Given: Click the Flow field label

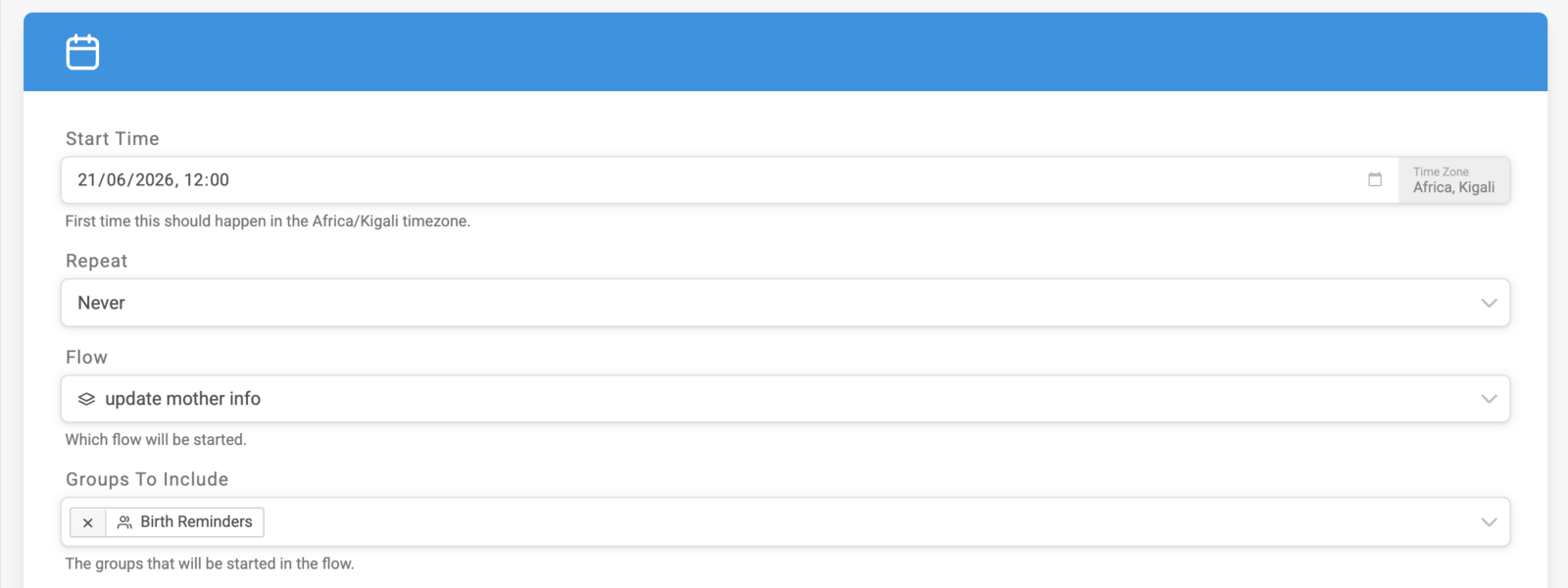Looking at the screenshot, I should [x=86, y=358].
